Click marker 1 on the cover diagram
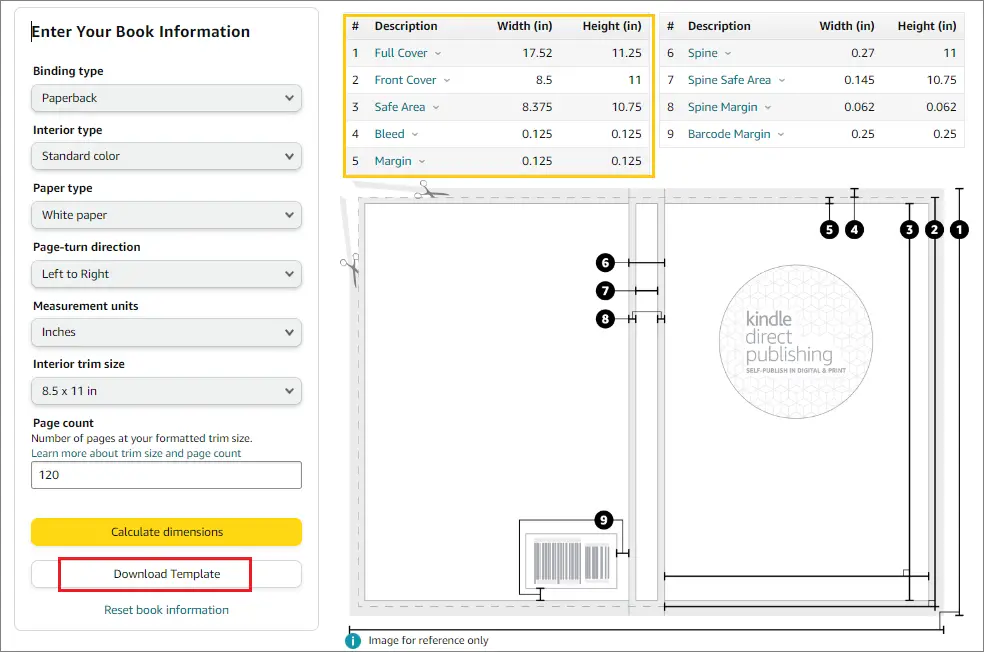The width and height of the screenshot is (984, 652). tap(959, 230)
